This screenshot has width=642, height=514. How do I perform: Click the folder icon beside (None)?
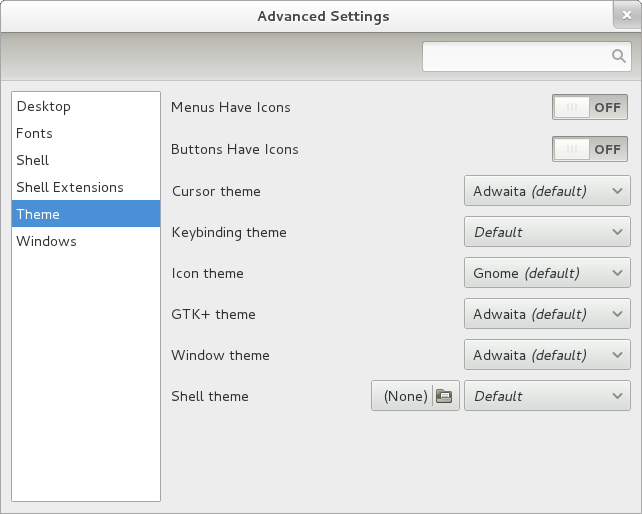[x=444, y=396]
